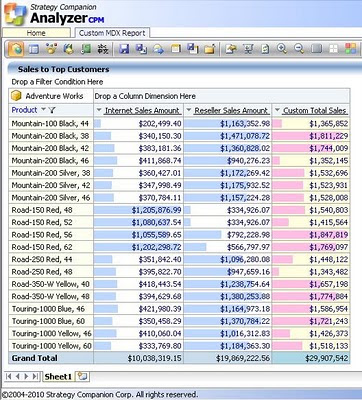
Task: Zoom out with the magnifier minus icon
Action: click(x=299, y=49)
